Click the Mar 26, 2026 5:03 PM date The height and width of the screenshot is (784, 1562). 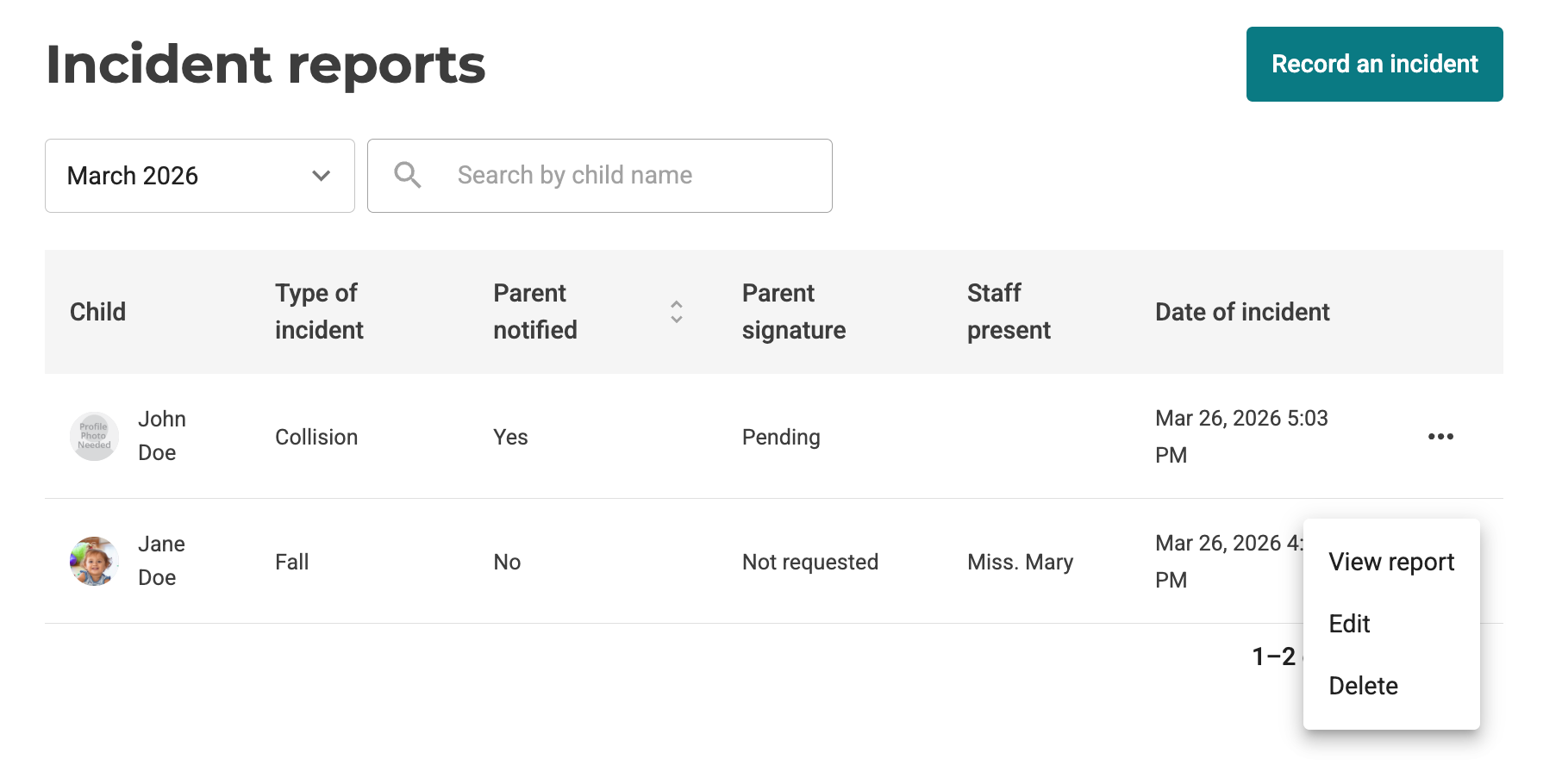(x=1241, y=436)
